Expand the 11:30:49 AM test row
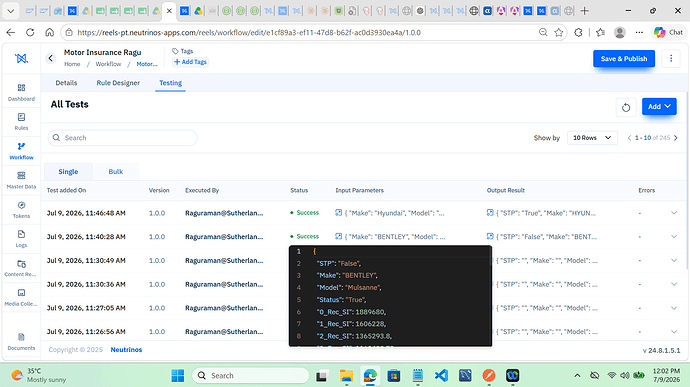The height and width of the screenshot is (387, 690). (674, 260)
